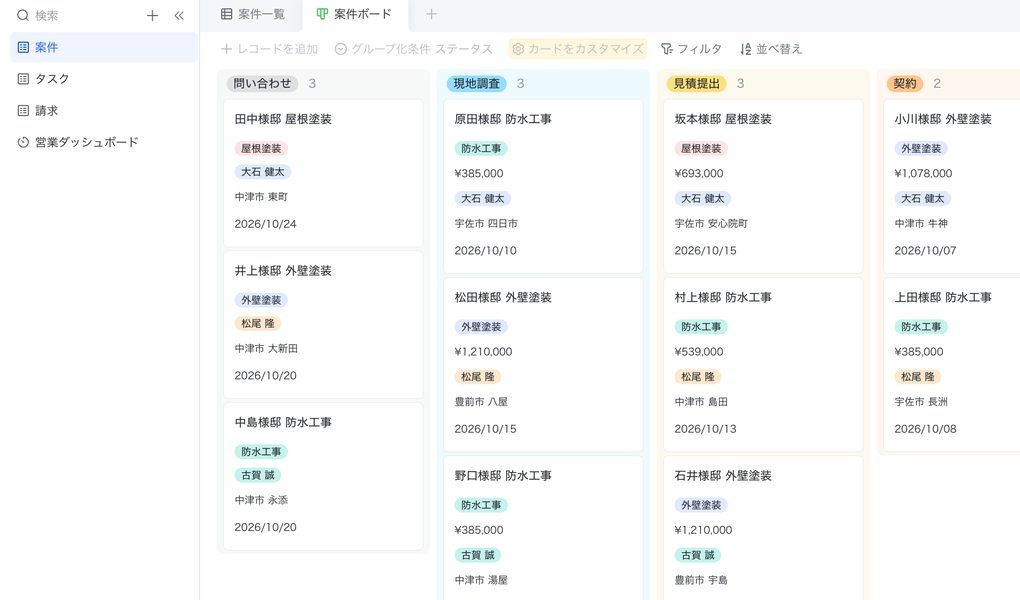
Task: Open card 原田様邸 防水工事
Action: coord(543,186)
